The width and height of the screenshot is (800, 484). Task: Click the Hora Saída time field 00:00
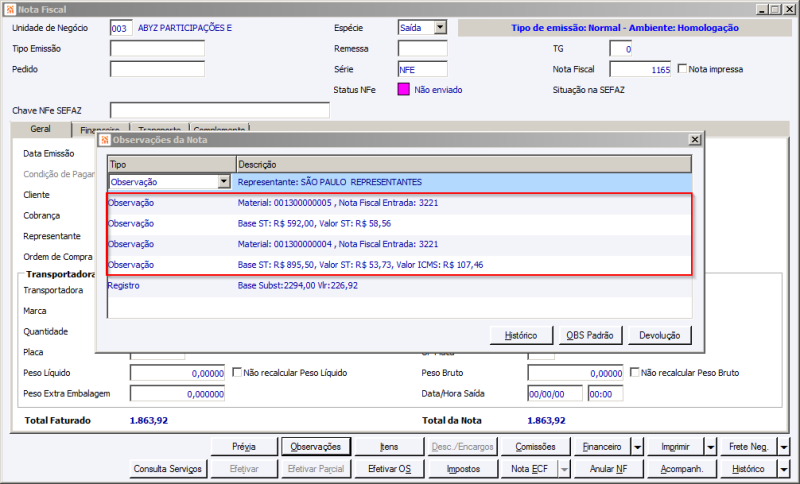pos(606,394)
